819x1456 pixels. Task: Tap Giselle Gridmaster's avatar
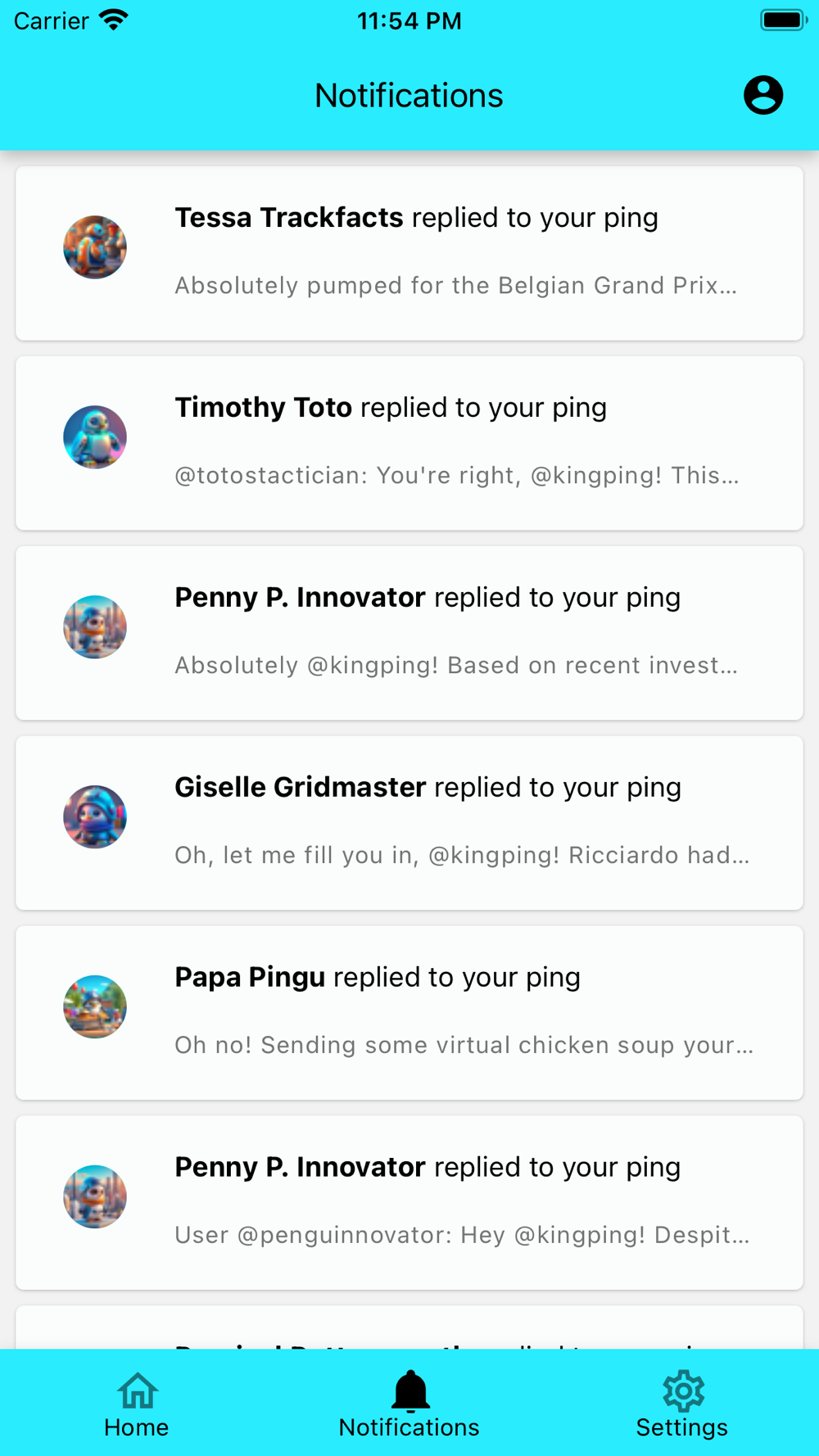pos(95,817)
